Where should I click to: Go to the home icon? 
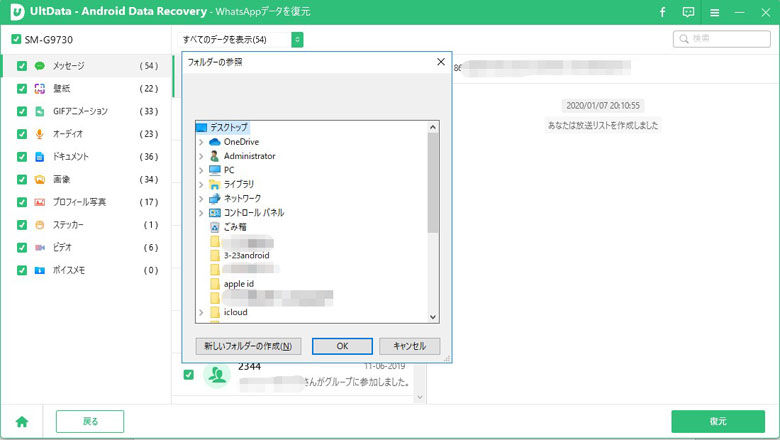pos(22,422)
